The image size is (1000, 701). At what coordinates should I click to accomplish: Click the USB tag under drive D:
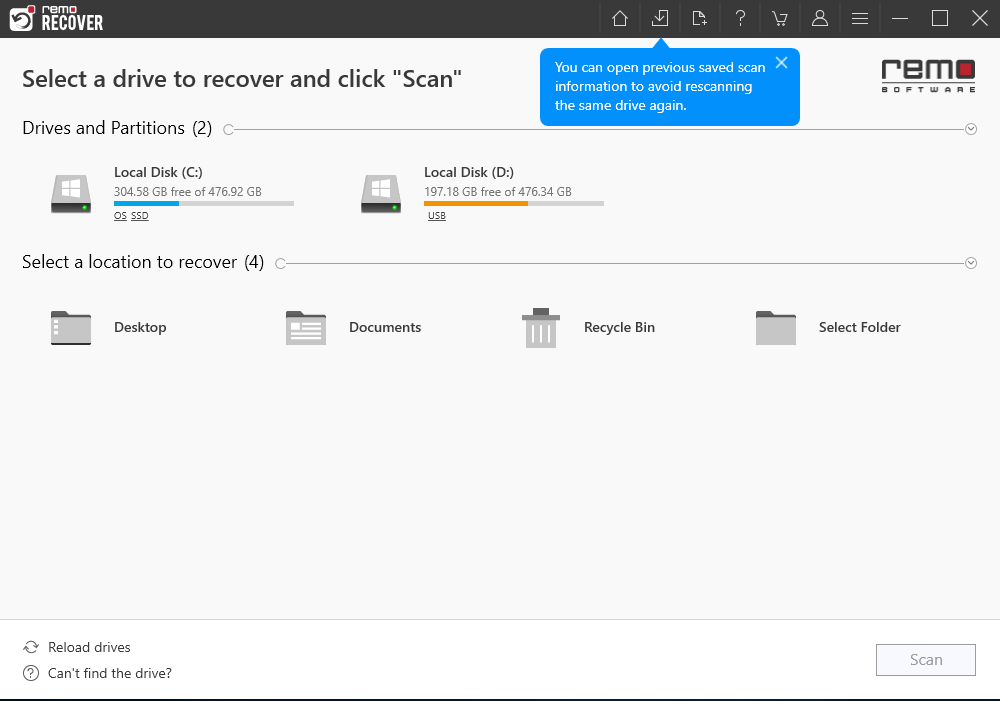437,216
